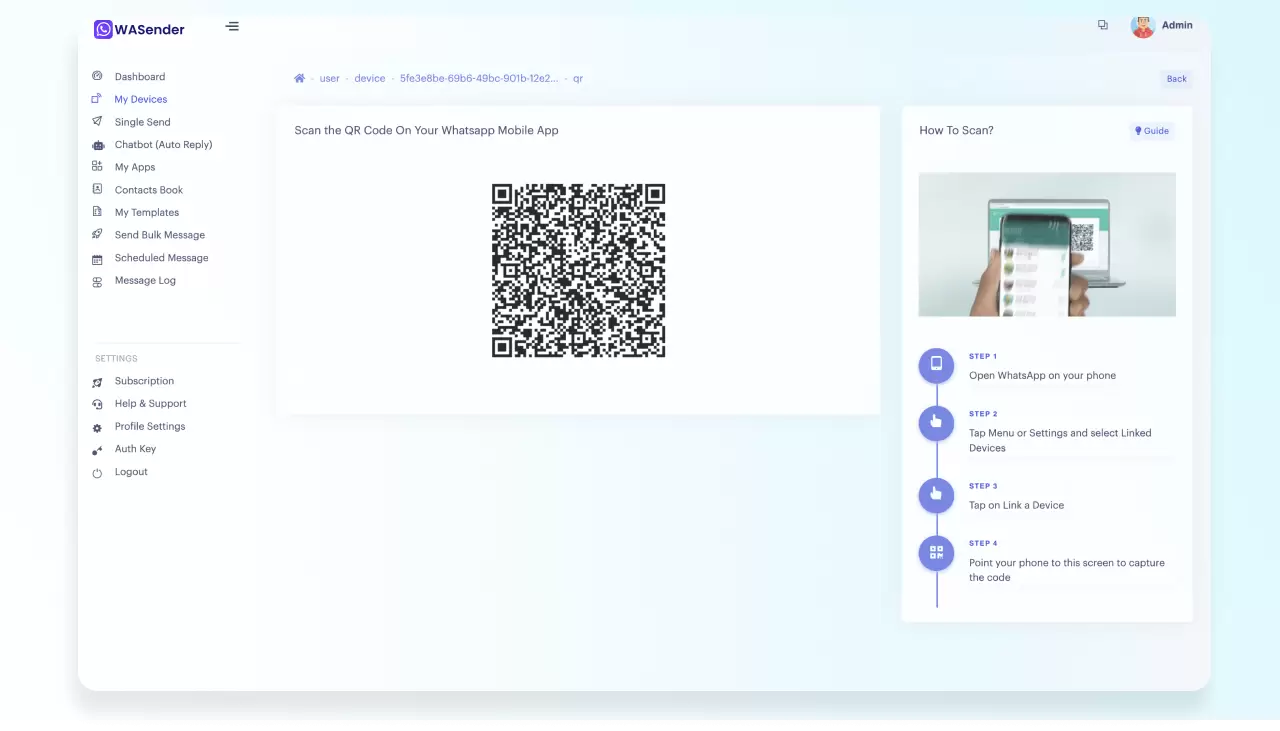Screen dimensions: 1280x731
Task: Click the Scheduled Message calendar icon
Action: tap(97, 258)
